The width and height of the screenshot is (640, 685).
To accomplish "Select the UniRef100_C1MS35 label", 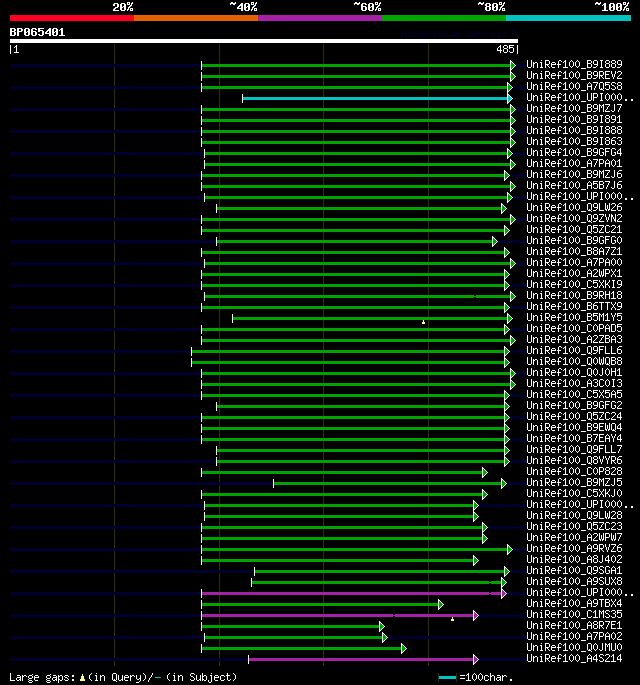I will 574,615.
